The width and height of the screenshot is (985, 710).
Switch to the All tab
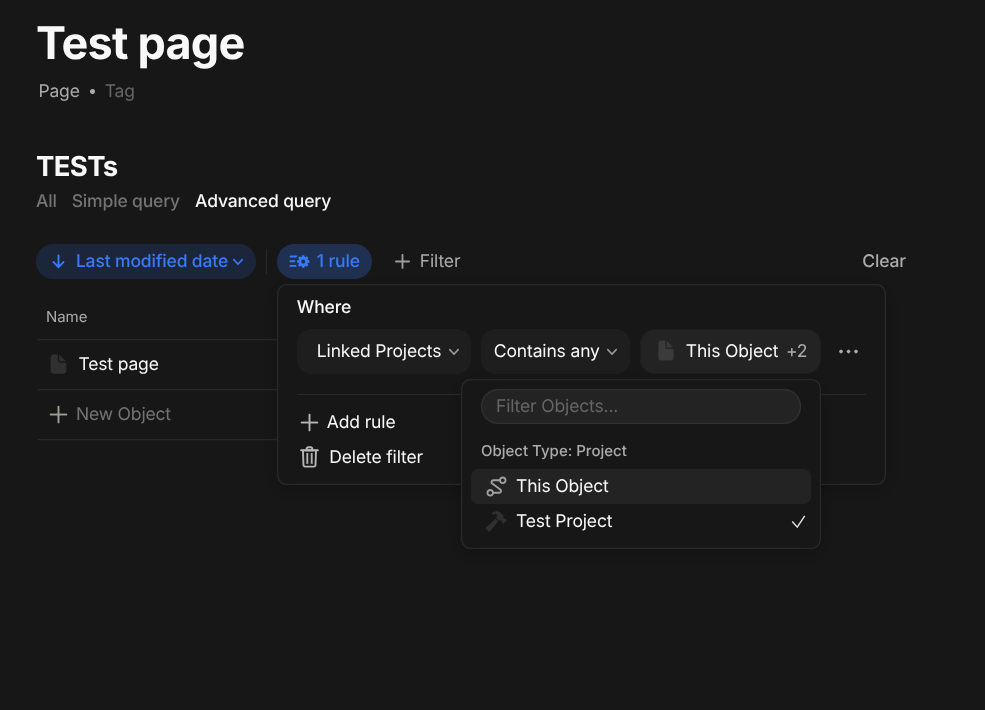tap(46, 201)
